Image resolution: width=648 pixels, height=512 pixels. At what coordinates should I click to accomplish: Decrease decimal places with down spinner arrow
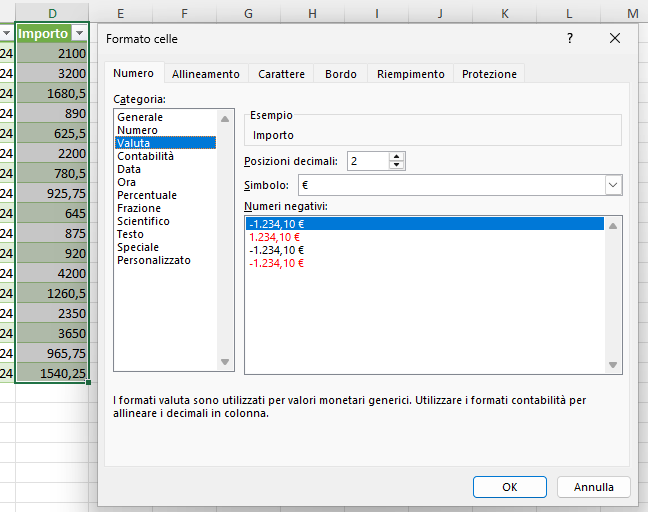pos(397,165)
